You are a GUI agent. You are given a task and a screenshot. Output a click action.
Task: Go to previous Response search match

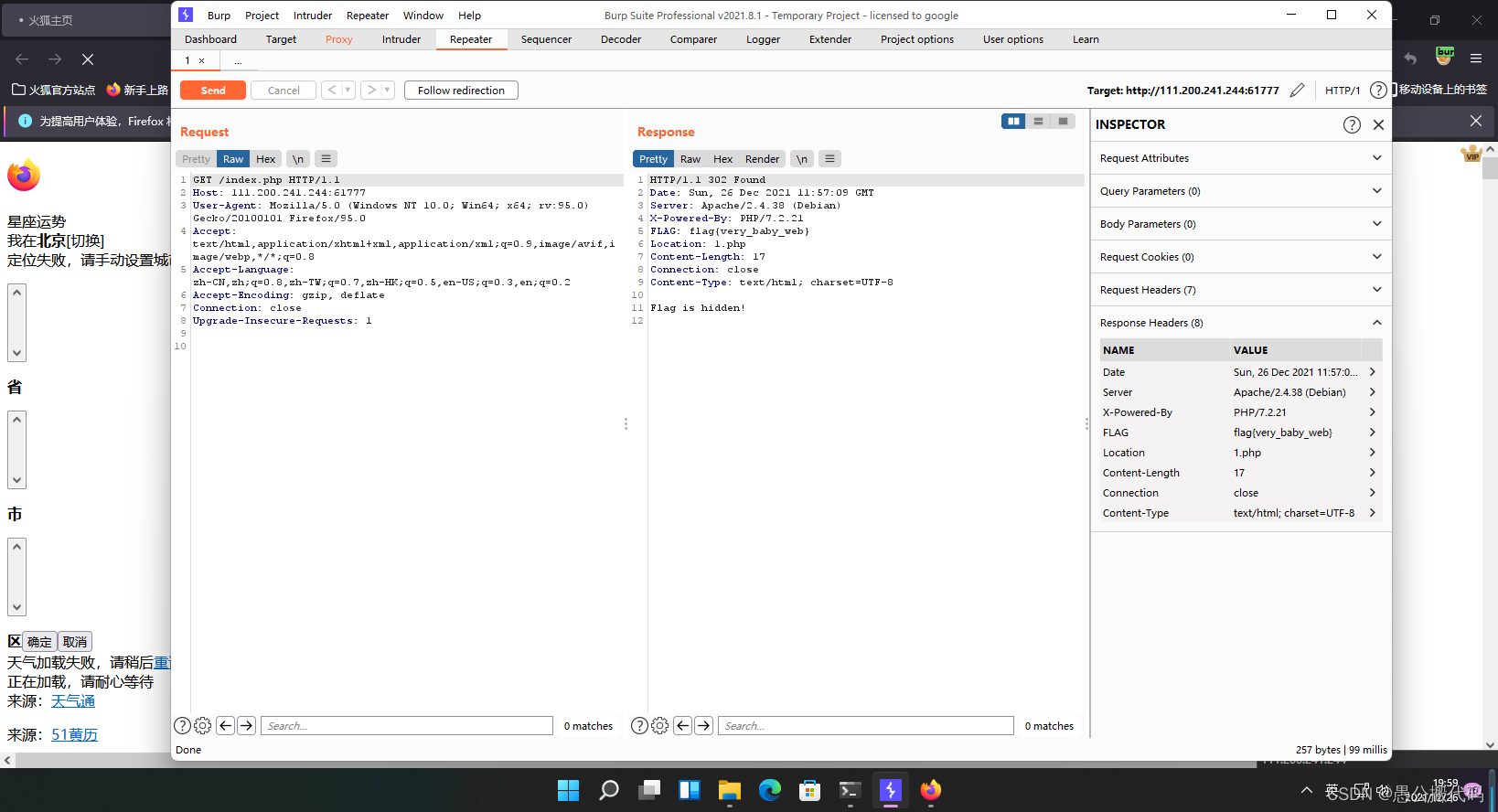[x=682, y=725]
